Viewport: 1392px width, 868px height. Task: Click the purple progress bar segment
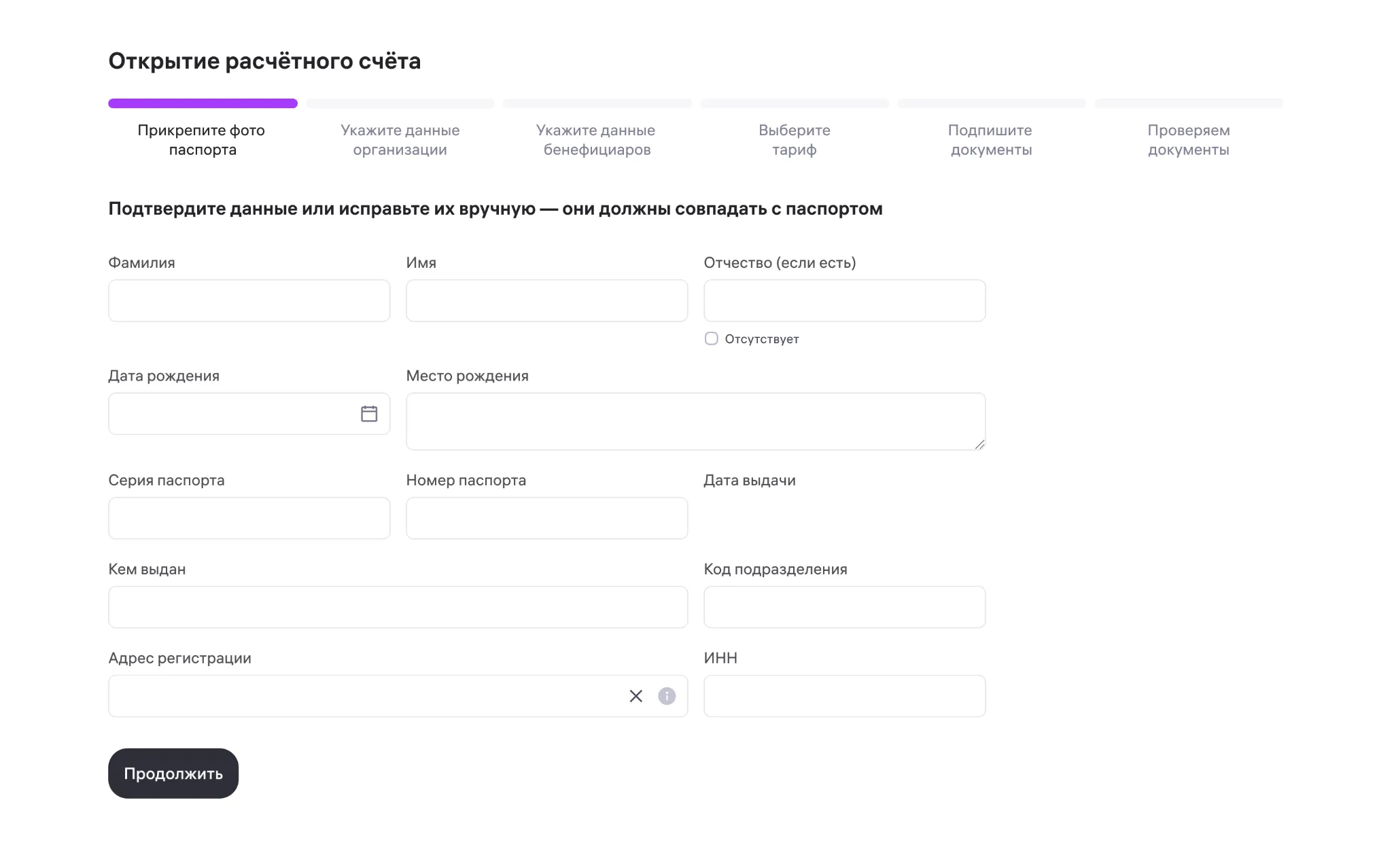[x=203, y=103]
